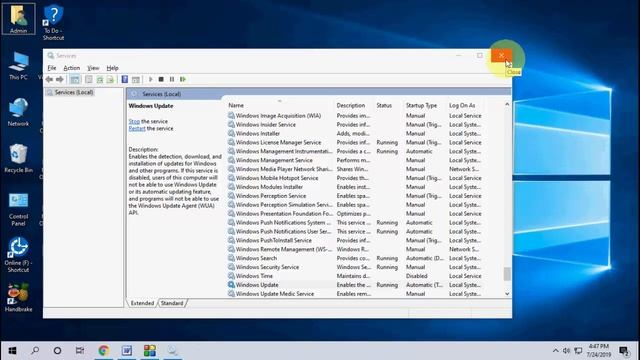This screenshot has height=360, width=640.
Task: Select Windows Push Notifications User Service row
Action: [355, 231]
